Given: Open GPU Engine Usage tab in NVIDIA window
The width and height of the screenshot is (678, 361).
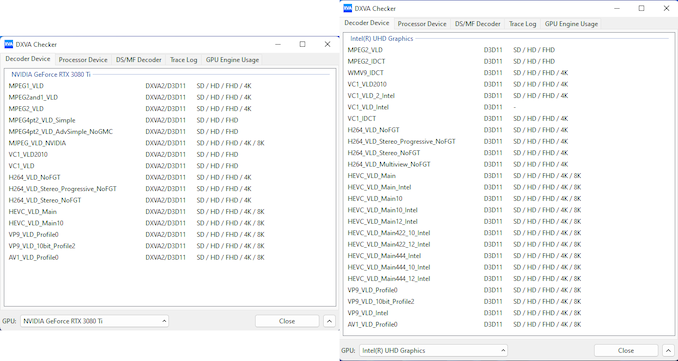Looking at the screenshot, I should (x=232, y=60).
